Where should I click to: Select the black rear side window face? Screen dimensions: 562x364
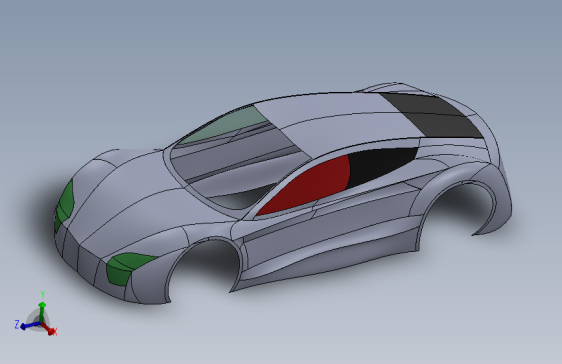380,165
